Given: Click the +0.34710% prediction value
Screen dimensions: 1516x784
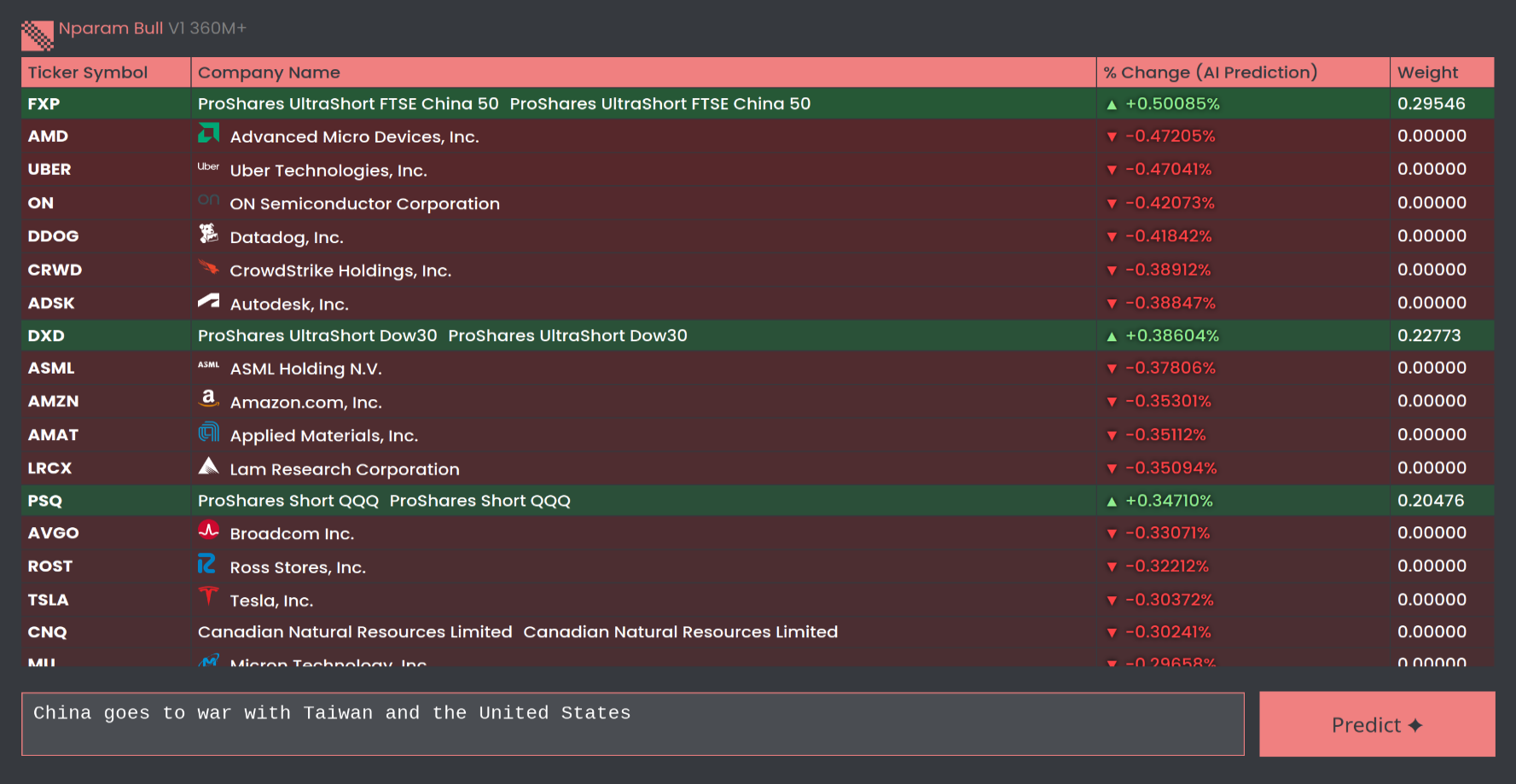Looking at the screenshot, I should click(1169, 501).
